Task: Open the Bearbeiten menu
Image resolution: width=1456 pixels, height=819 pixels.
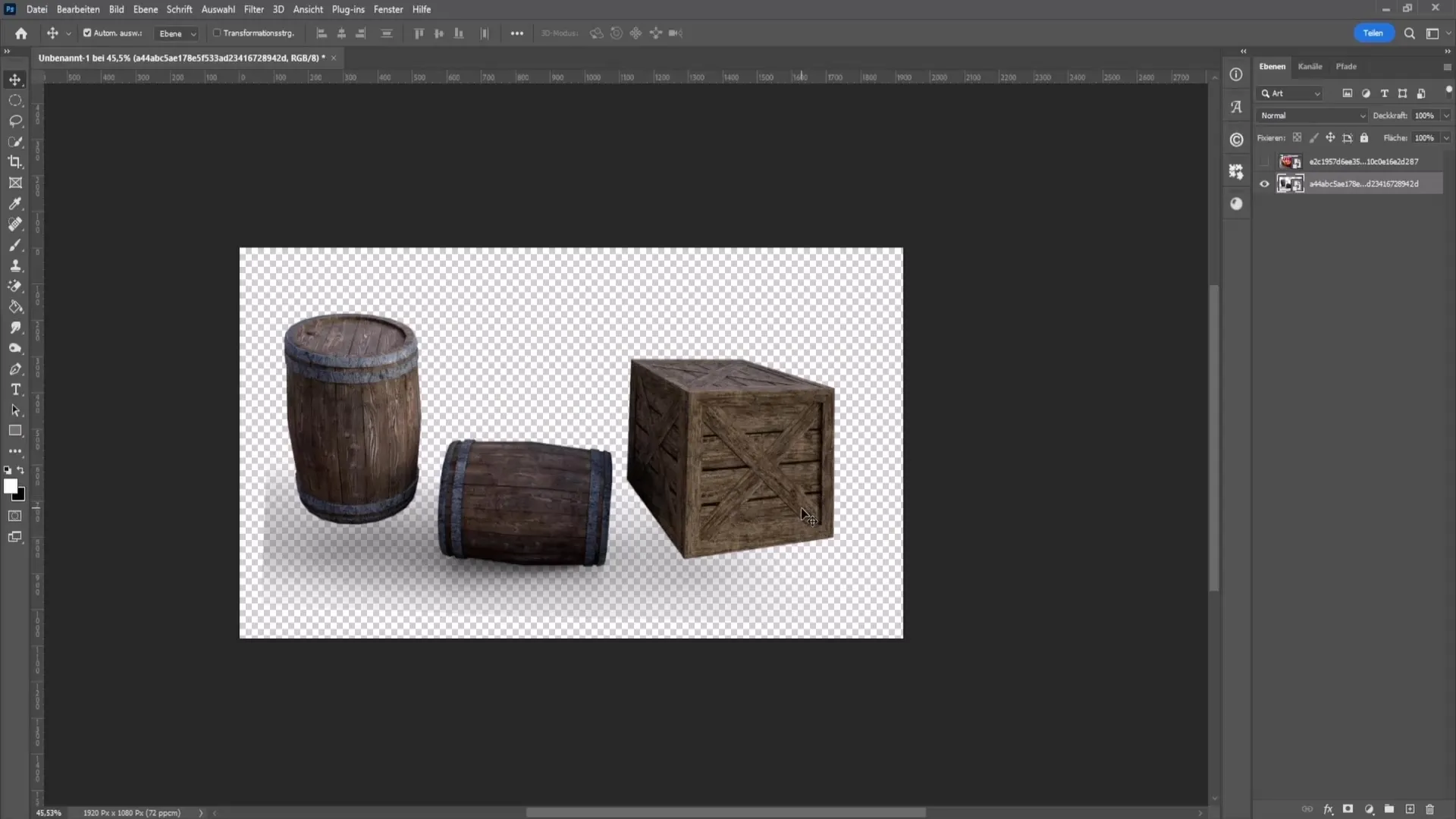Action: click(78, 9)
